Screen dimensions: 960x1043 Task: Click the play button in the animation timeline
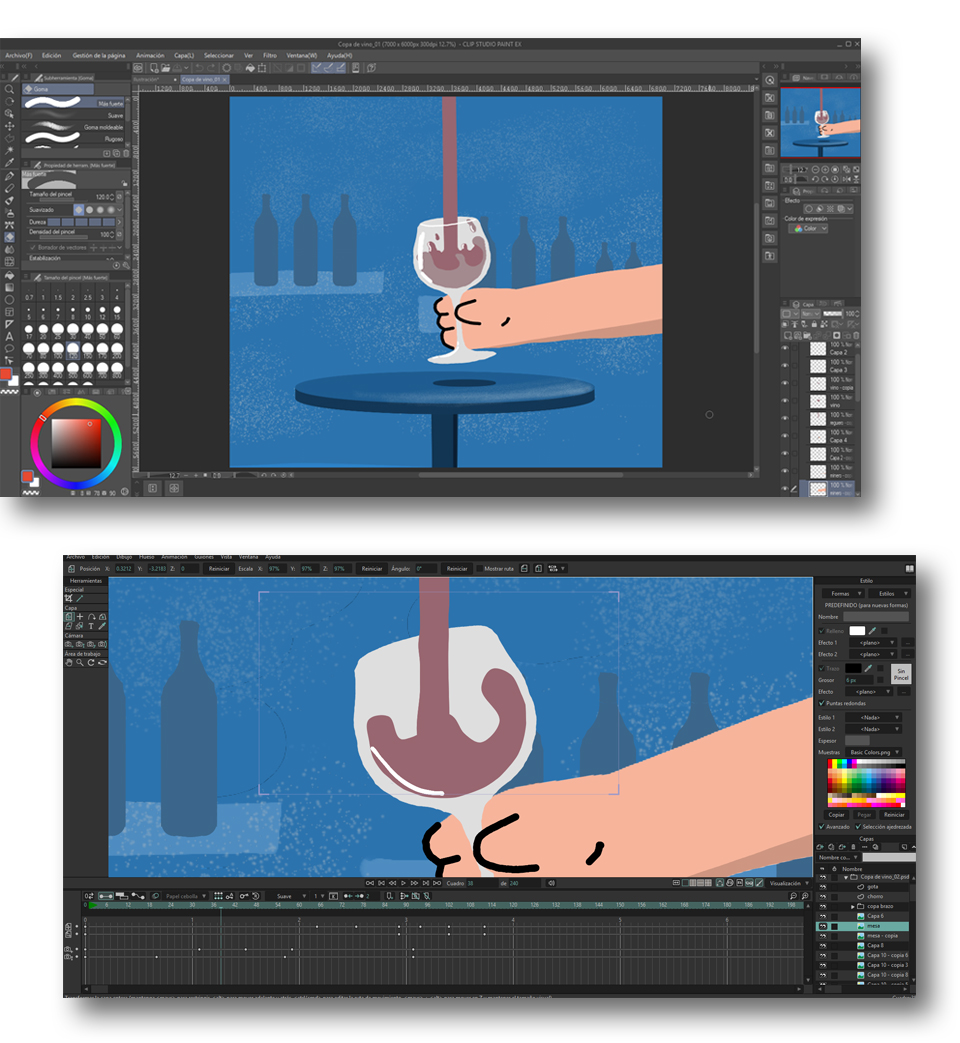click(403, 883)
